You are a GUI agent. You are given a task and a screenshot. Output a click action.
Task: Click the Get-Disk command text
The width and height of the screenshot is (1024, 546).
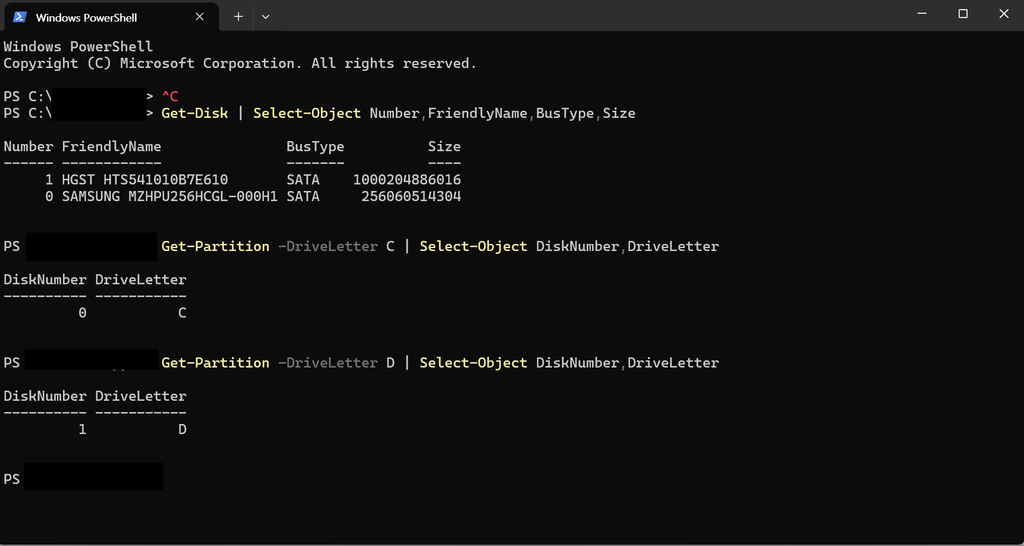(x=195, y=114)
